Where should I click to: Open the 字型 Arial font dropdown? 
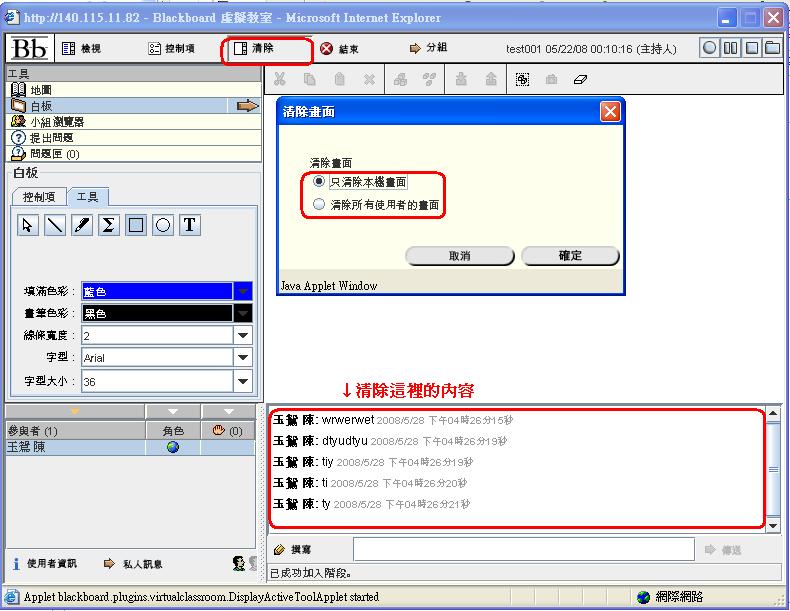[243, 358]
